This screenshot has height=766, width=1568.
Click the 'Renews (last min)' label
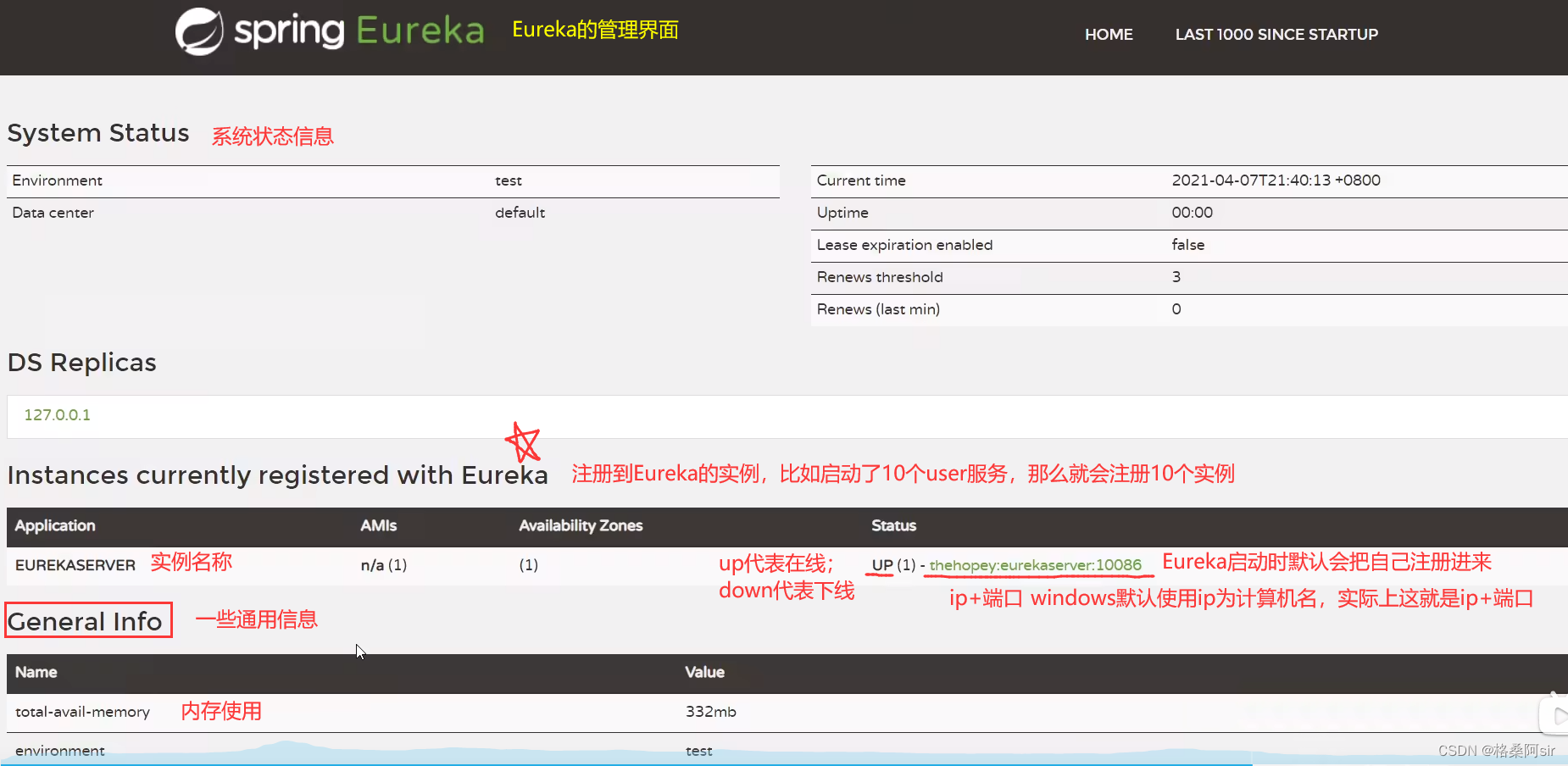click(878, 309)
